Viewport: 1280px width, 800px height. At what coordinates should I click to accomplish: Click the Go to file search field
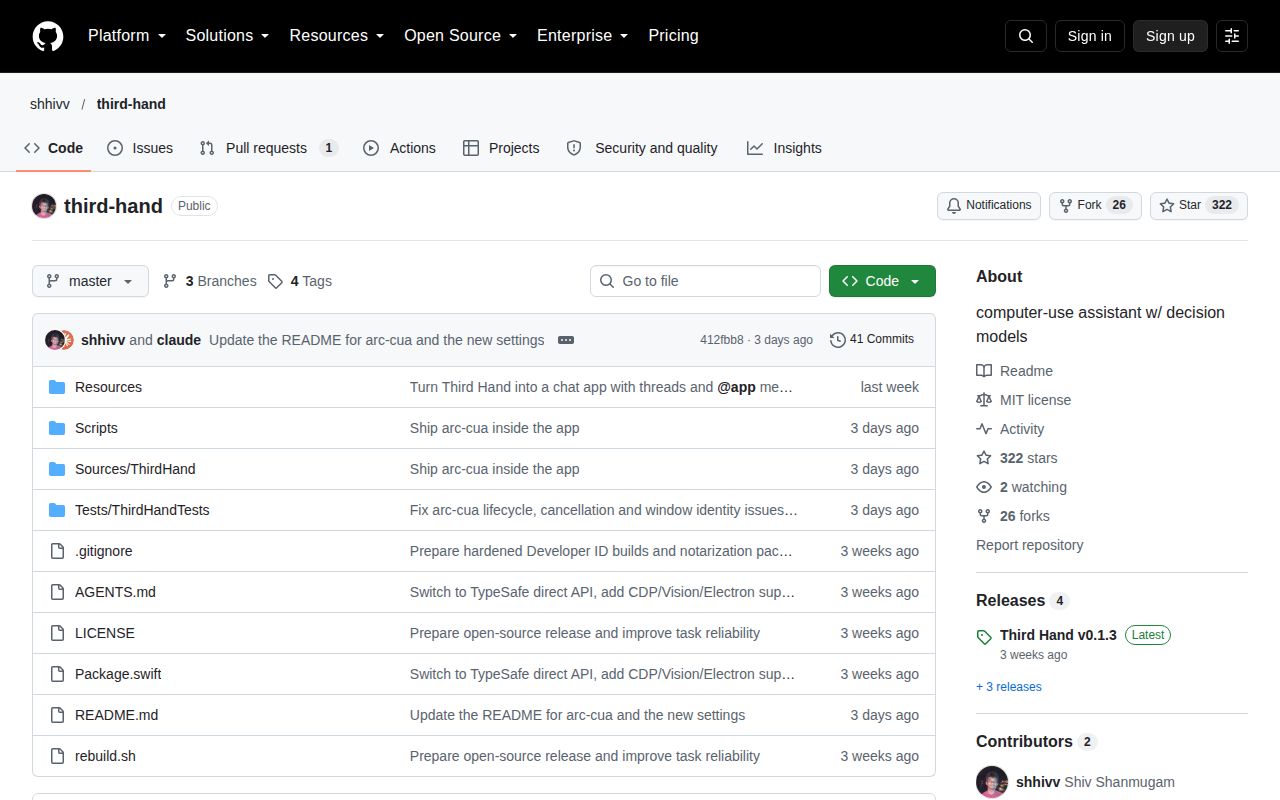coord(705,281)
